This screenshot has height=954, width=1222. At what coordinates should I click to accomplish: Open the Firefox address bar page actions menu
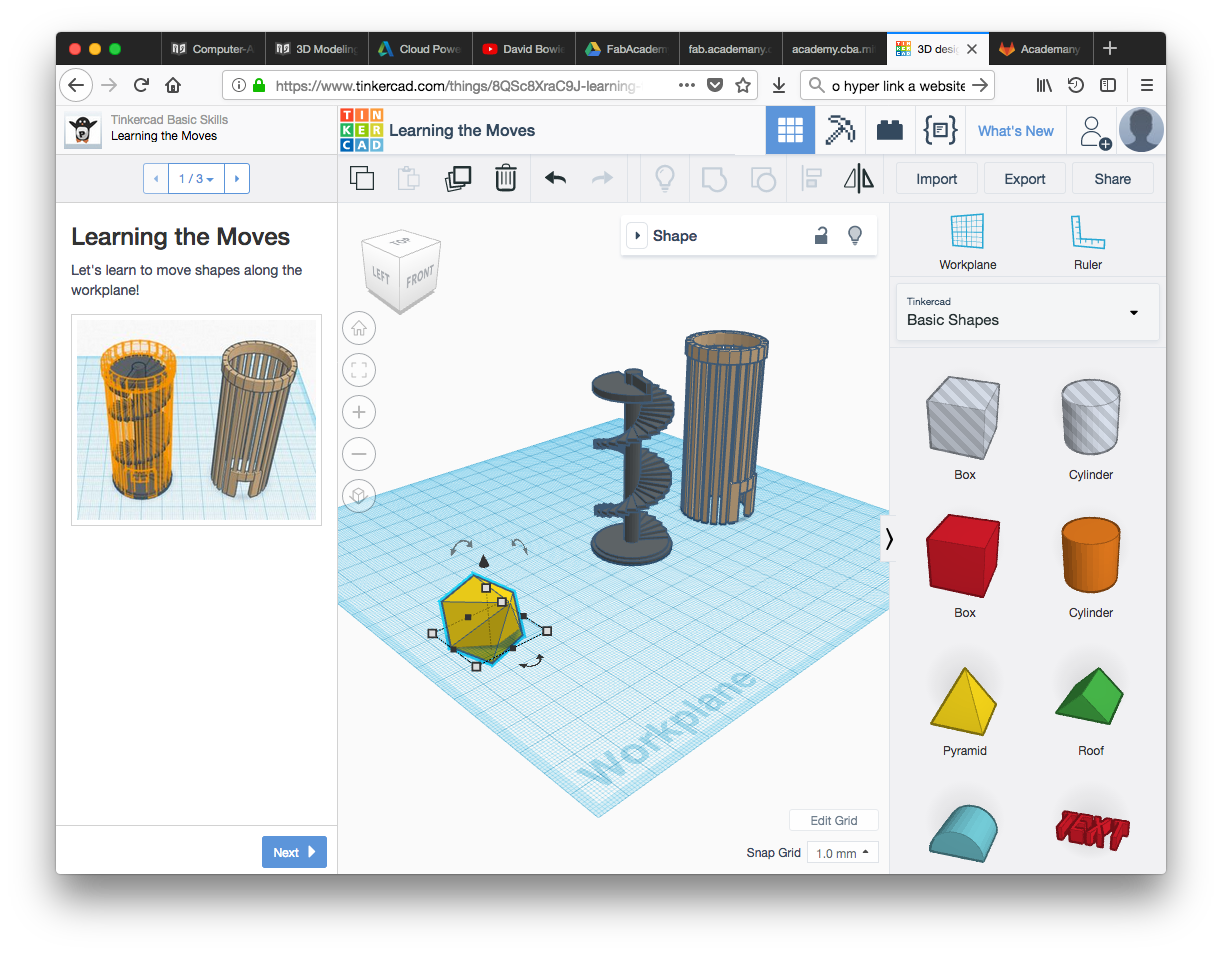[686, 86]
